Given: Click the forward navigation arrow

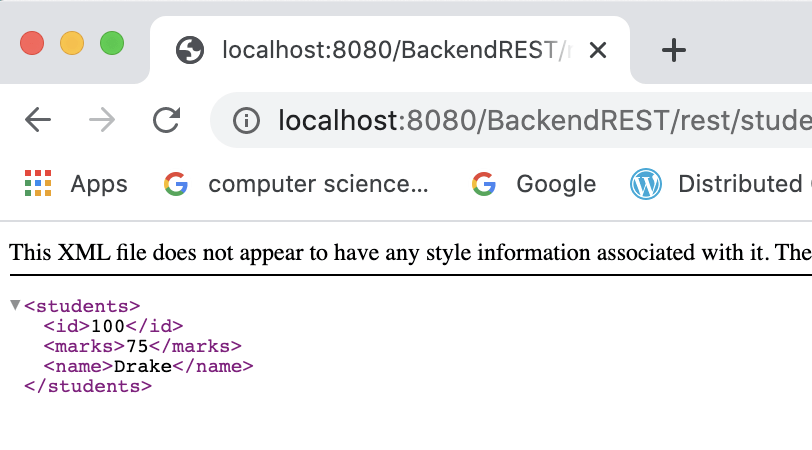Looking at the screenshot, I should (x=101, y=121).
